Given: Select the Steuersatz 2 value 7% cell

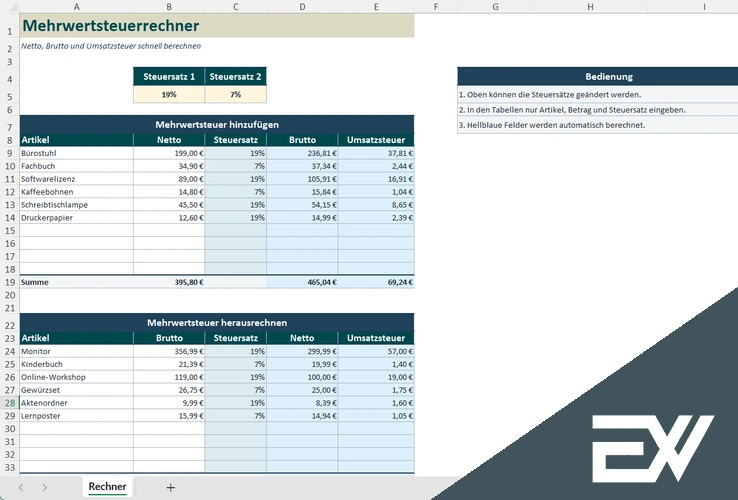Looking at the screenshot, I should pos(235,94).
